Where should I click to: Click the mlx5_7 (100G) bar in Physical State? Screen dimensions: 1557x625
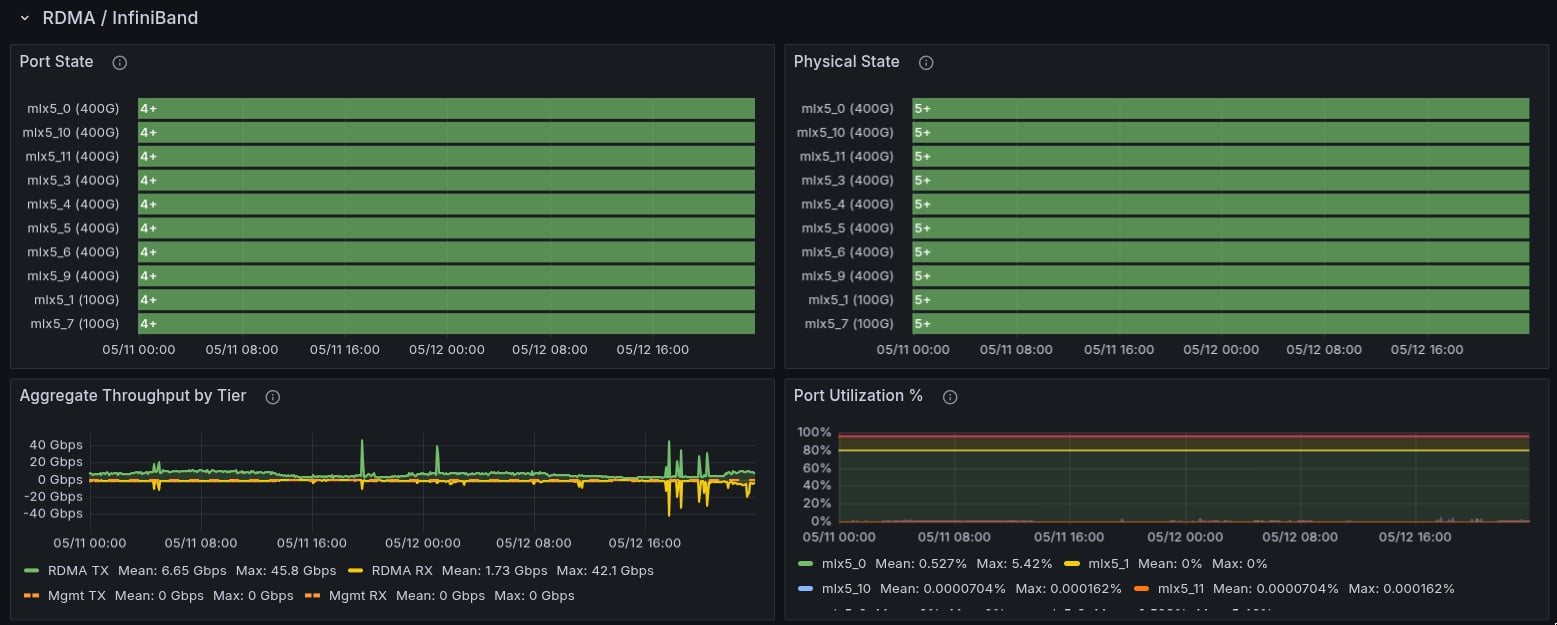[1220, 324]
